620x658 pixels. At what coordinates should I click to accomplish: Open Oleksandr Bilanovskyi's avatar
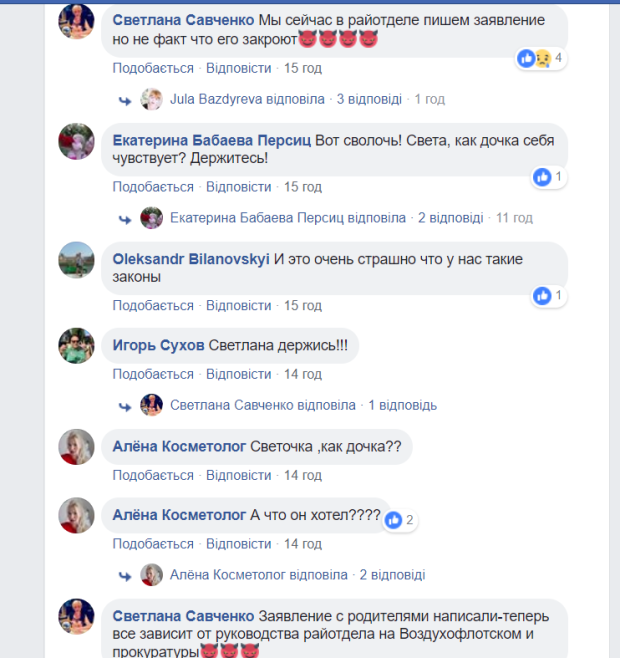76,260
